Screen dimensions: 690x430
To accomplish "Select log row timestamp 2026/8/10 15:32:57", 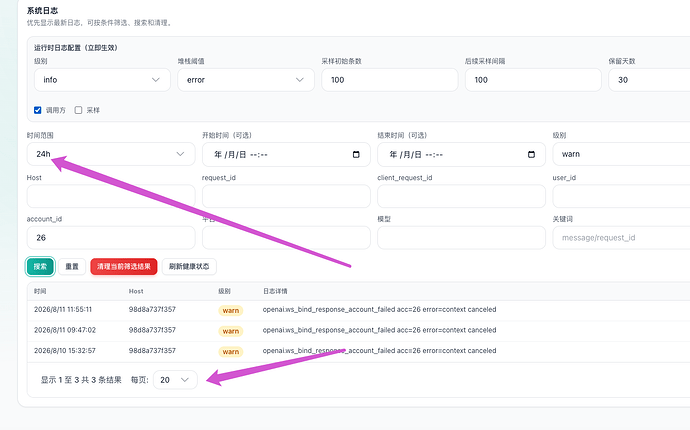I will tap(65, 351).
